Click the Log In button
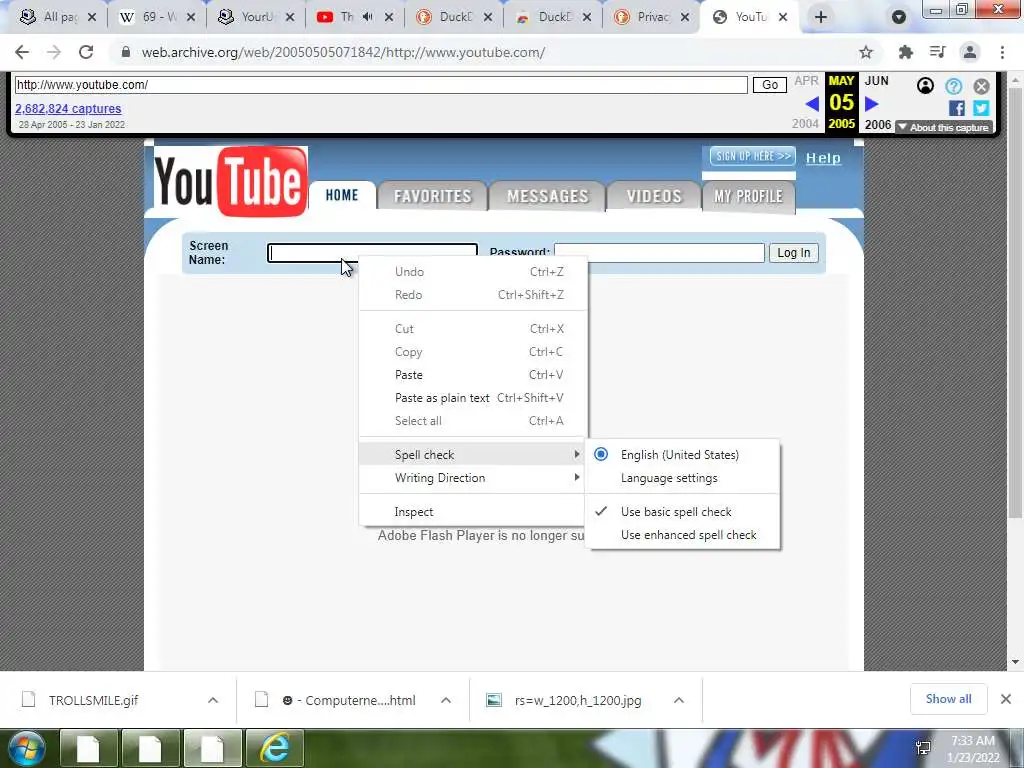This screenshot has height=768, width=1024. [x=793, y=253]
